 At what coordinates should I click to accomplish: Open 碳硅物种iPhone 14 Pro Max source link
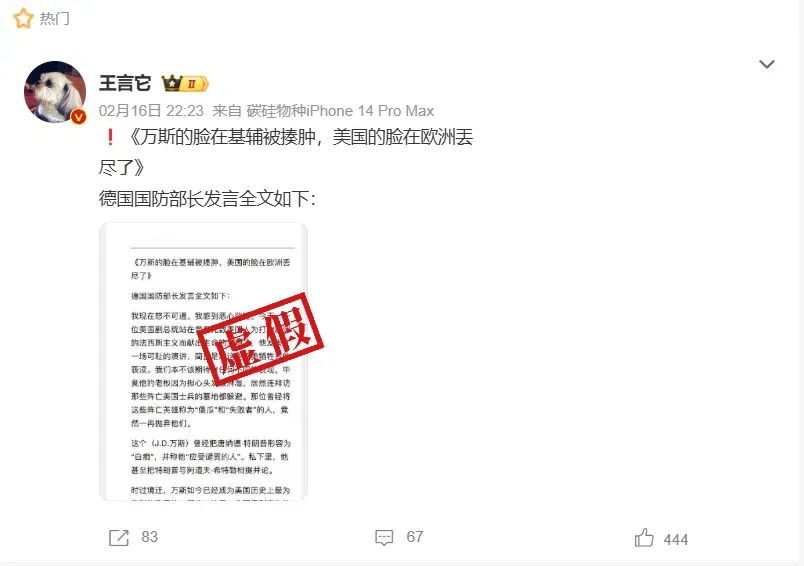(340, 111)
